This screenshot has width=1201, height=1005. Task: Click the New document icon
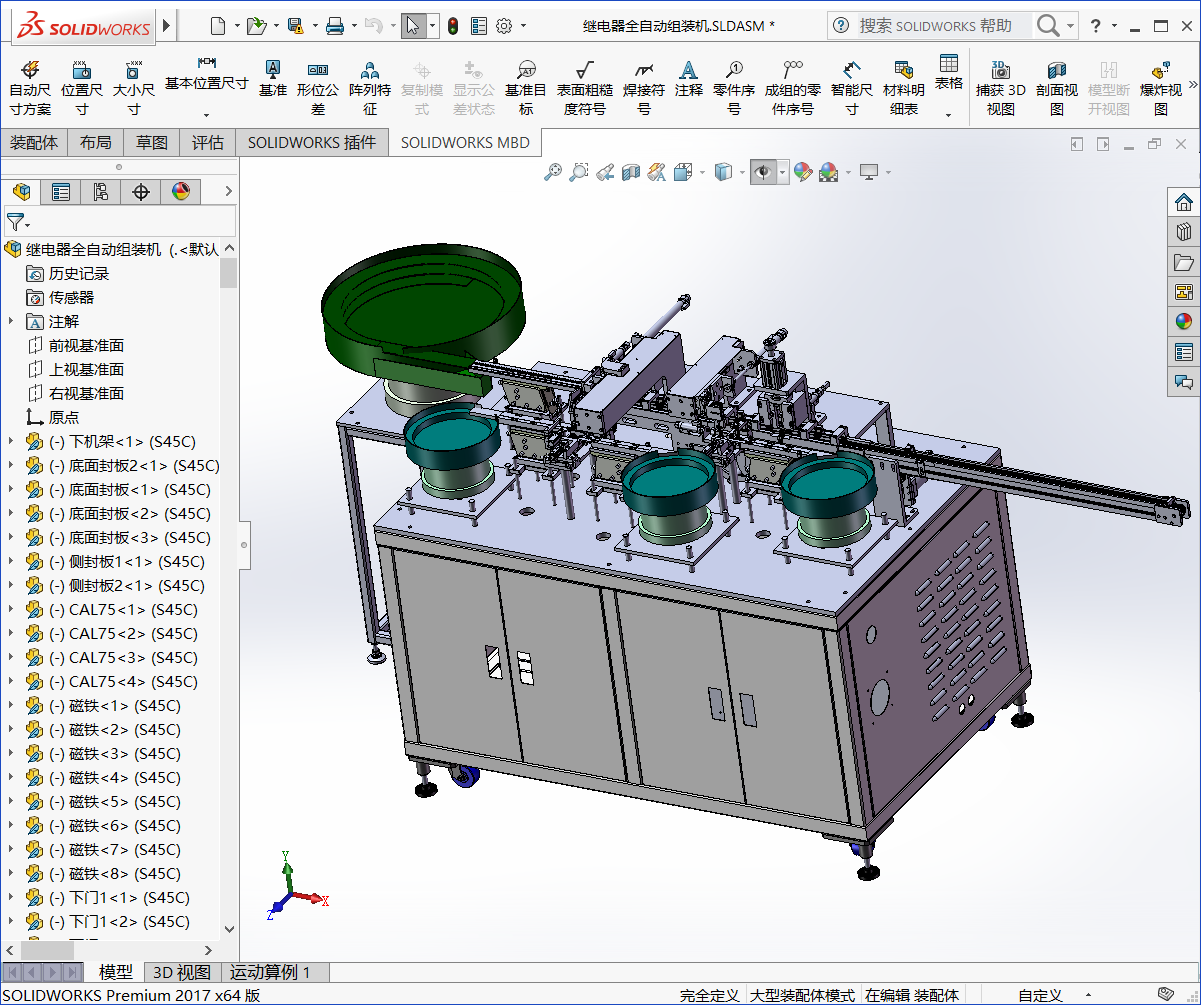[x=218, y=26]
